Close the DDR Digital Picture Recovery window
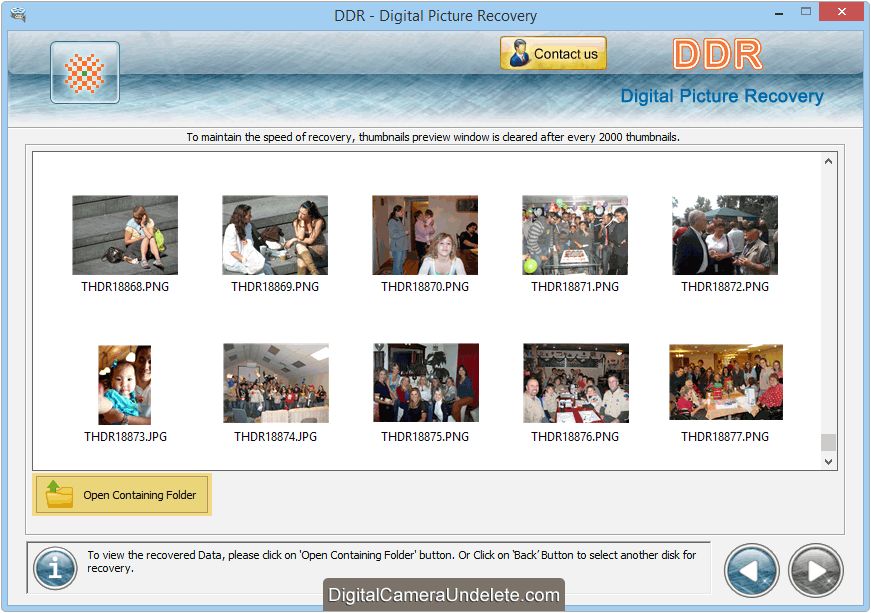This screenshot has height=613, width=871. tap(842, 12)
